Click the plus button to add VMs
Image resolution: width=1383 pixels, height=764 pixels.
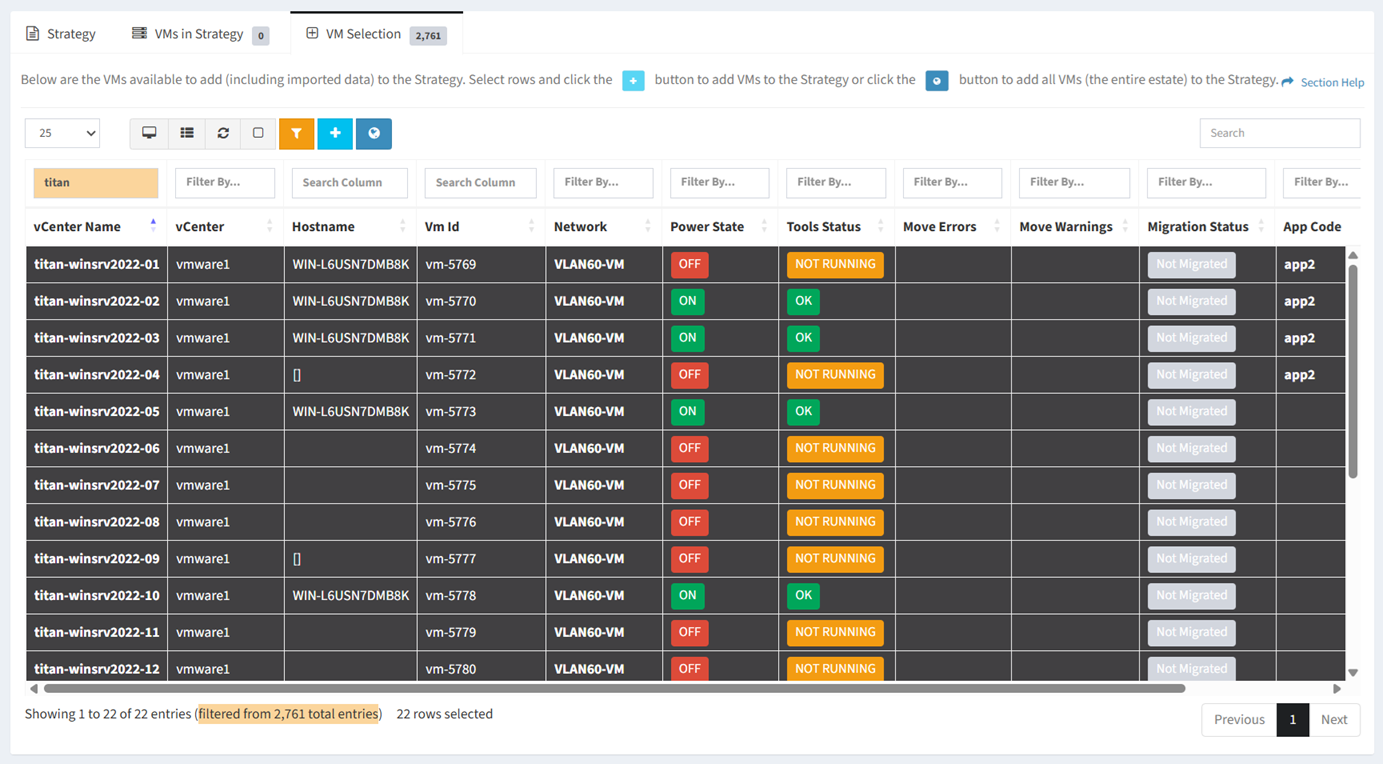coord(335,133)
